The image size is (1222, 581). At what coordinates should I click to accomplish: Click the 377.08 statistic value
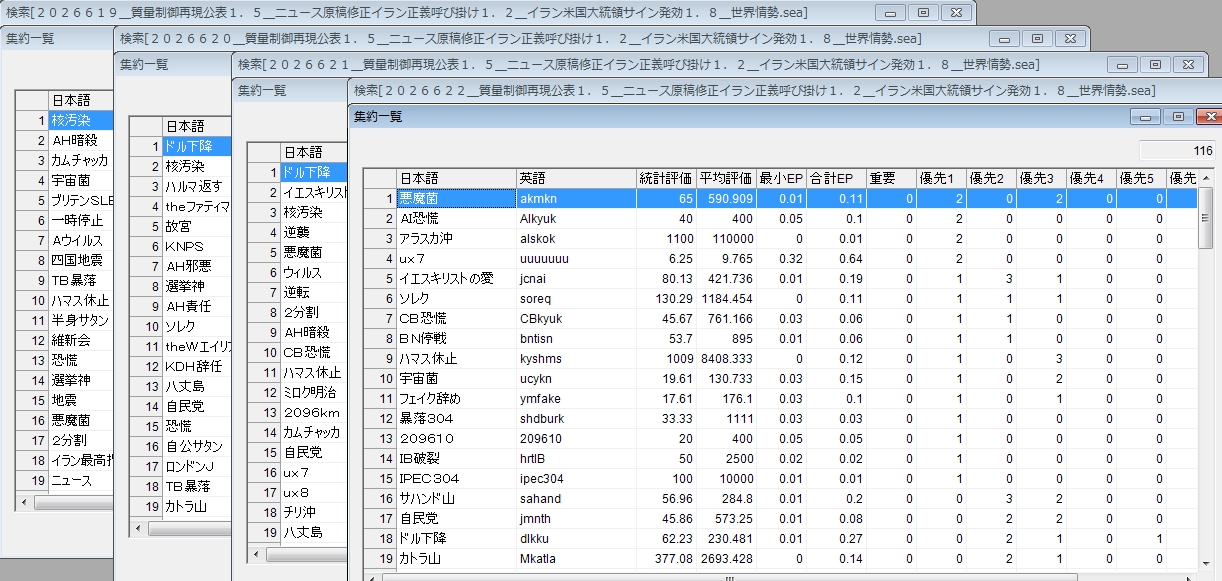click(666, 558)
